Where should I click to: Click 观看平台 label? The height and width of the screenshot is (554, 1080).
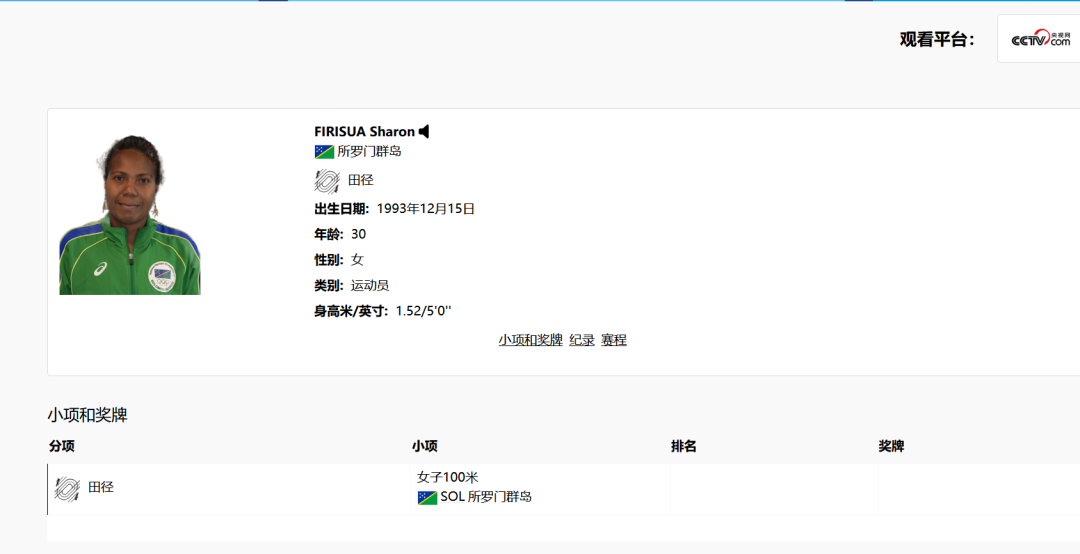(x=937, y=39)
